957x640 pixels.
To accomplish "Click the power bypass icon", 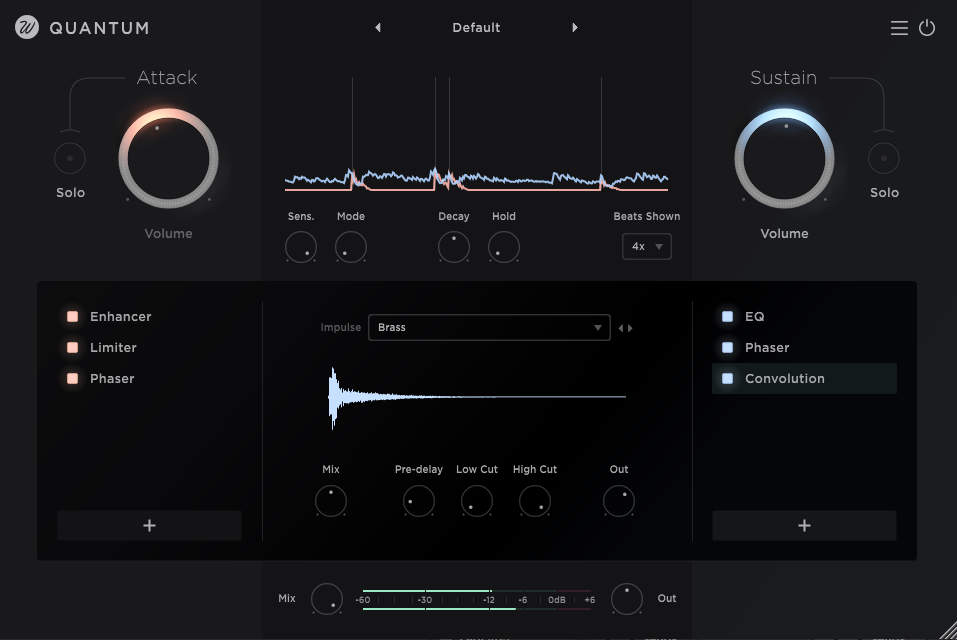I will (927, 28).
